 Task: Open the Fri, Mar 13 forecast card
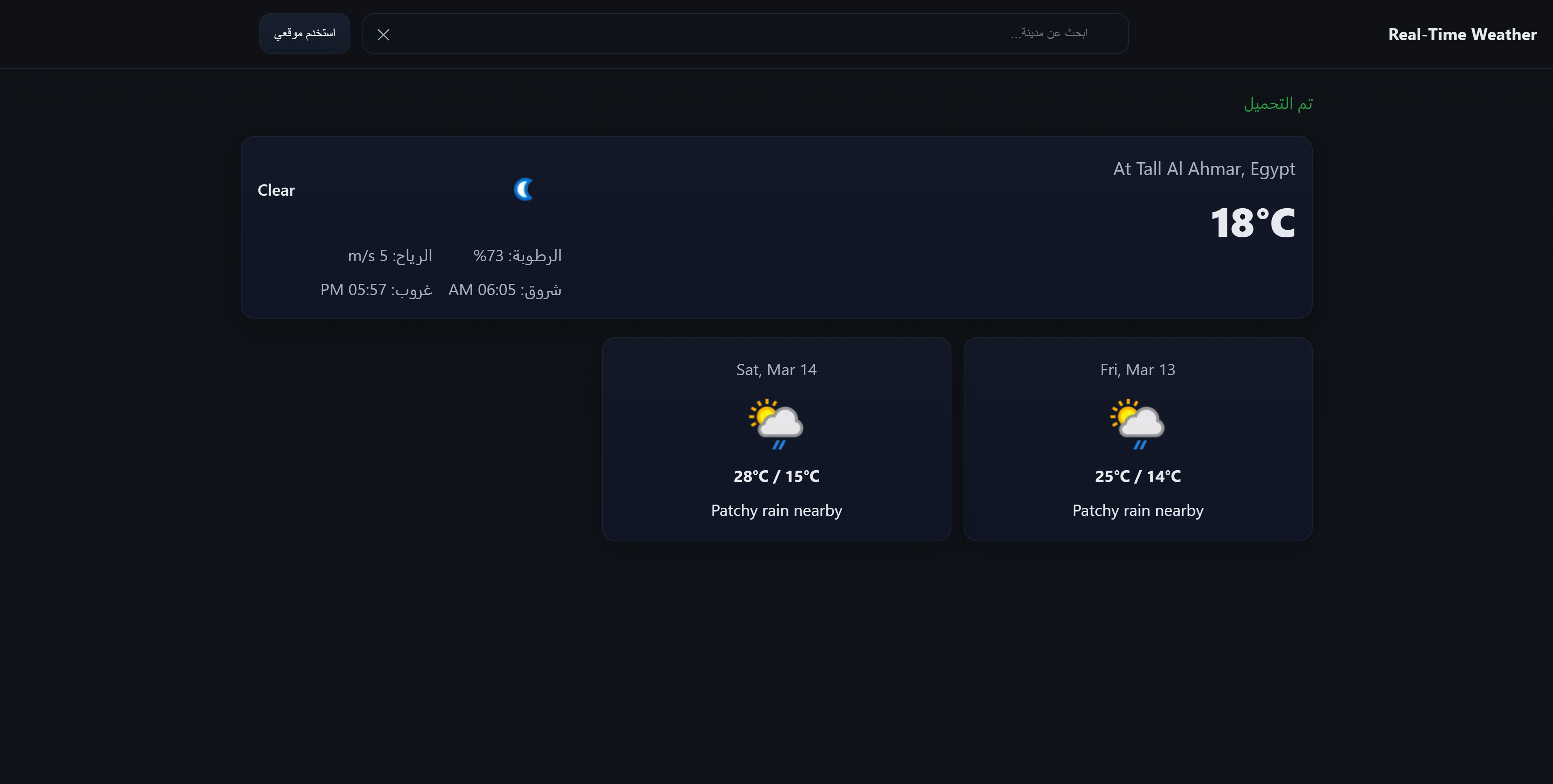click(x=1137, y=439)
